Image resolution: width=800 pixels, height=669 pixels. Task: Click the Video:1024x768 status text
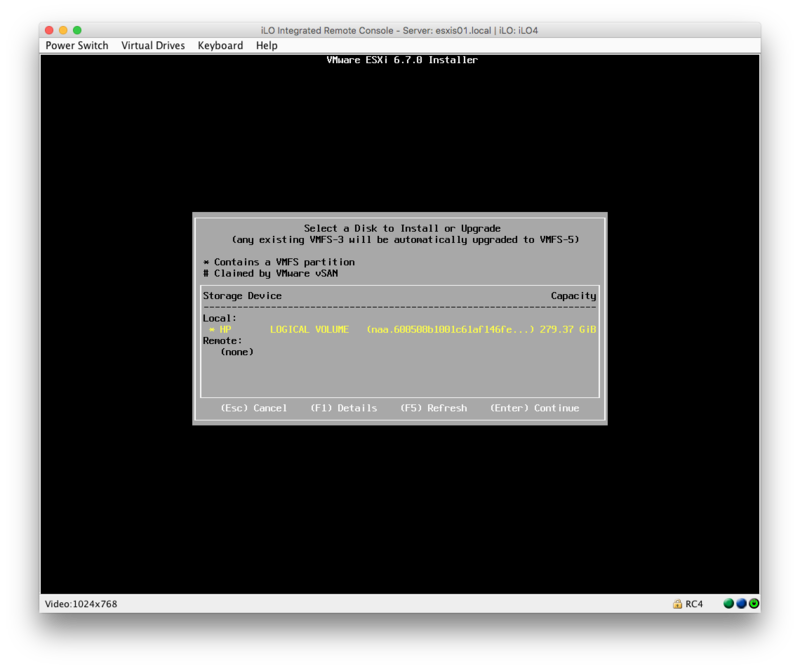81,604
